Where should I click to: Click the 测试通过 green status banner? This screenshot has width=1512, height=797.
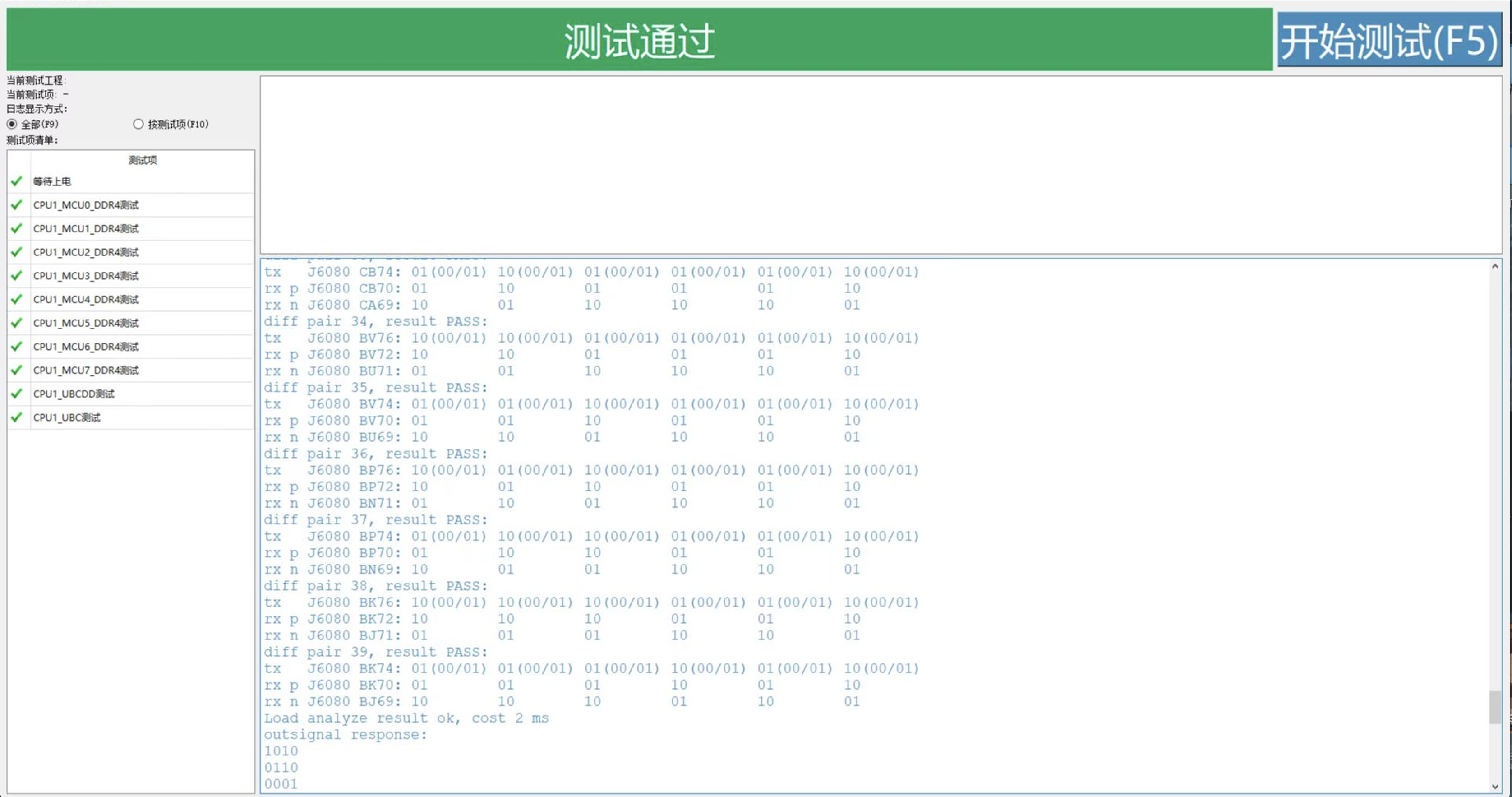[x=639, y=40]
